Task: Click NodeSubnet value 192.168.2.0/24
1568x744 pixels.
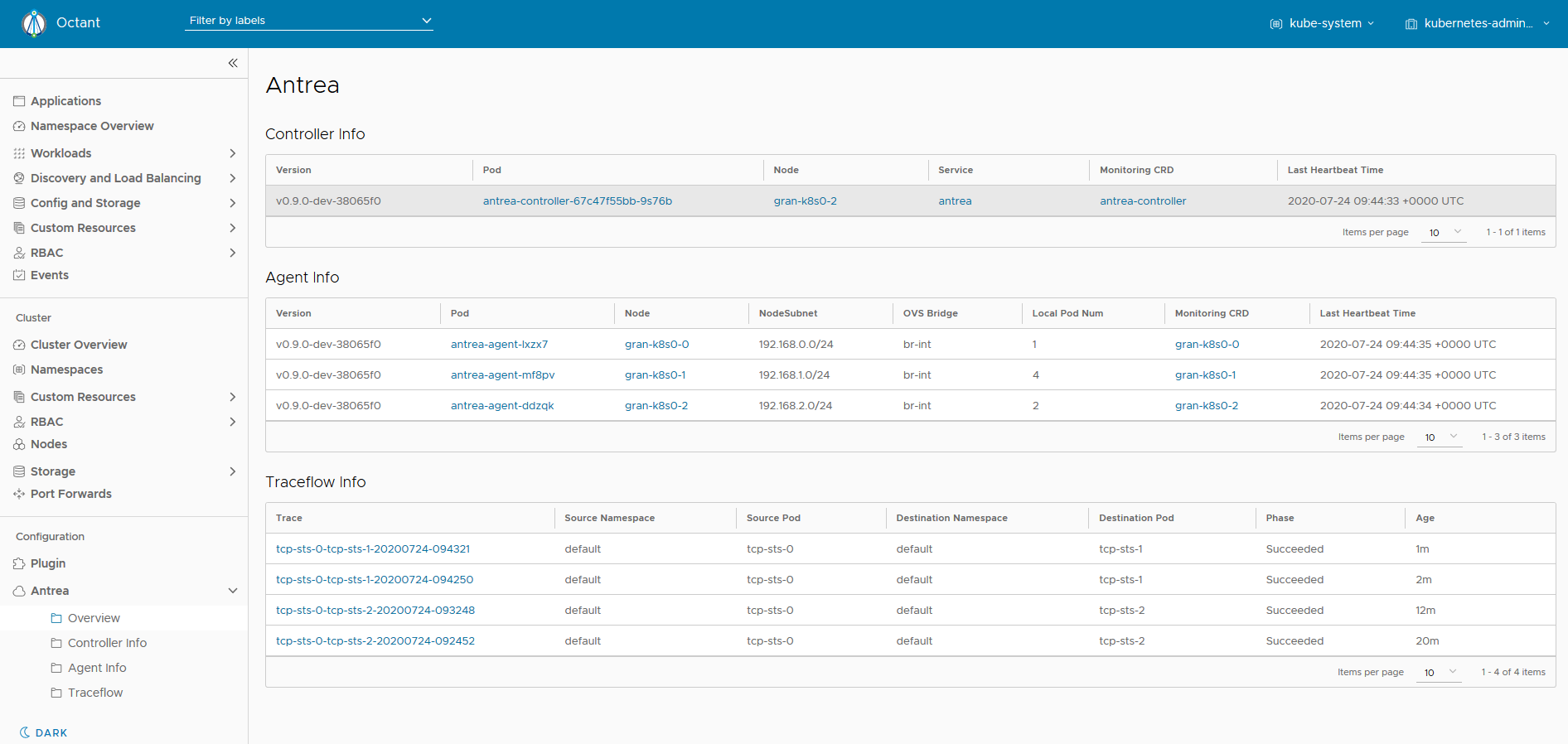Action: click(796, 406)
